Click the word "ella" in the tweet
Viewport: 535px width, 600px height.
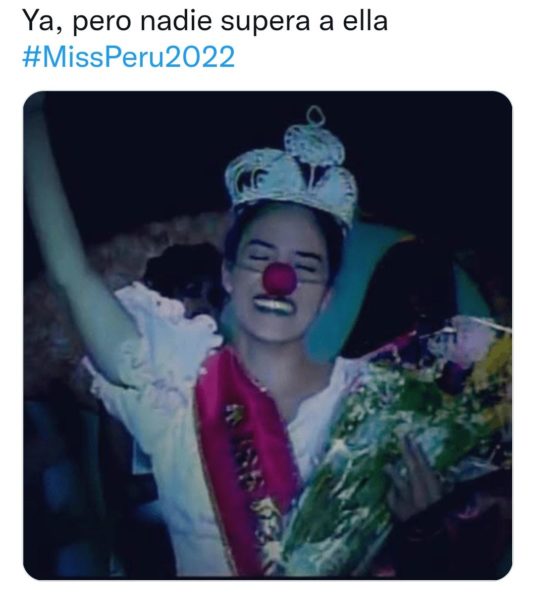pos(365,21)
